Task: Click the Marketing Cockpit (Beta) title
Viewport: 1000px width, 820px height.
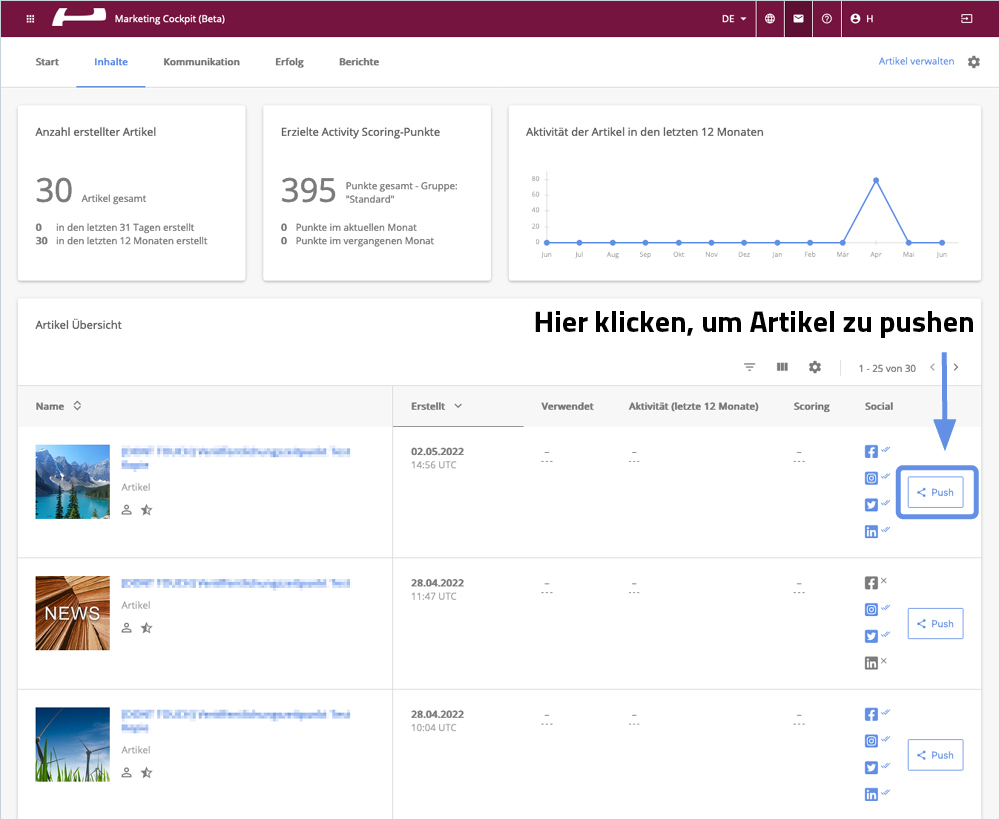Action: pos(170,18)
